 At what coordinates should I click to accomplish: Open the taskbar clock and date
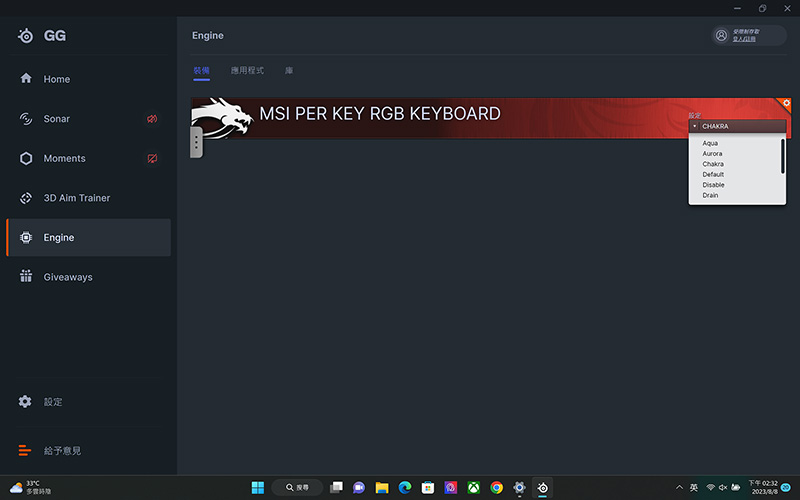pos(763,487)
